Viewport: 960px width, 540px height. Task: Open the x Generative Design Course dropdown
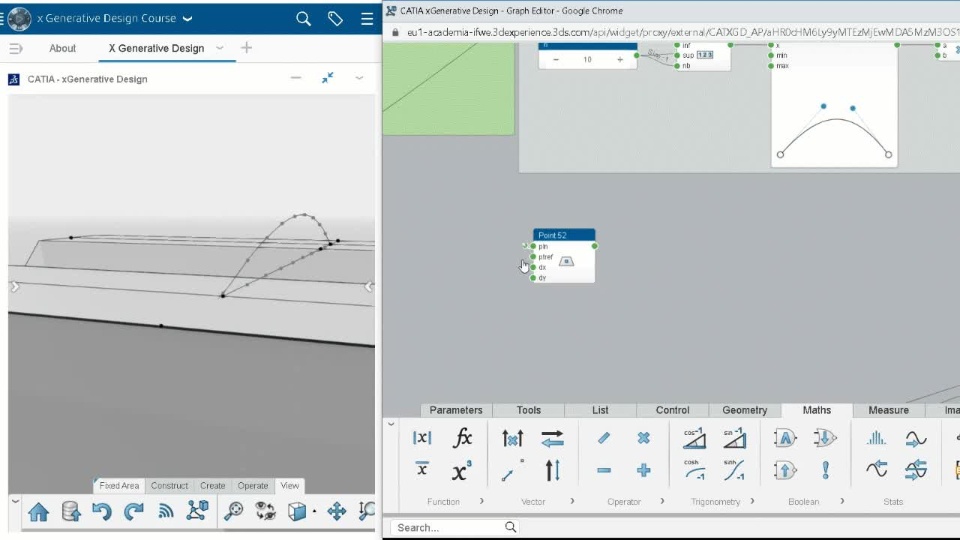pos(187,18)
